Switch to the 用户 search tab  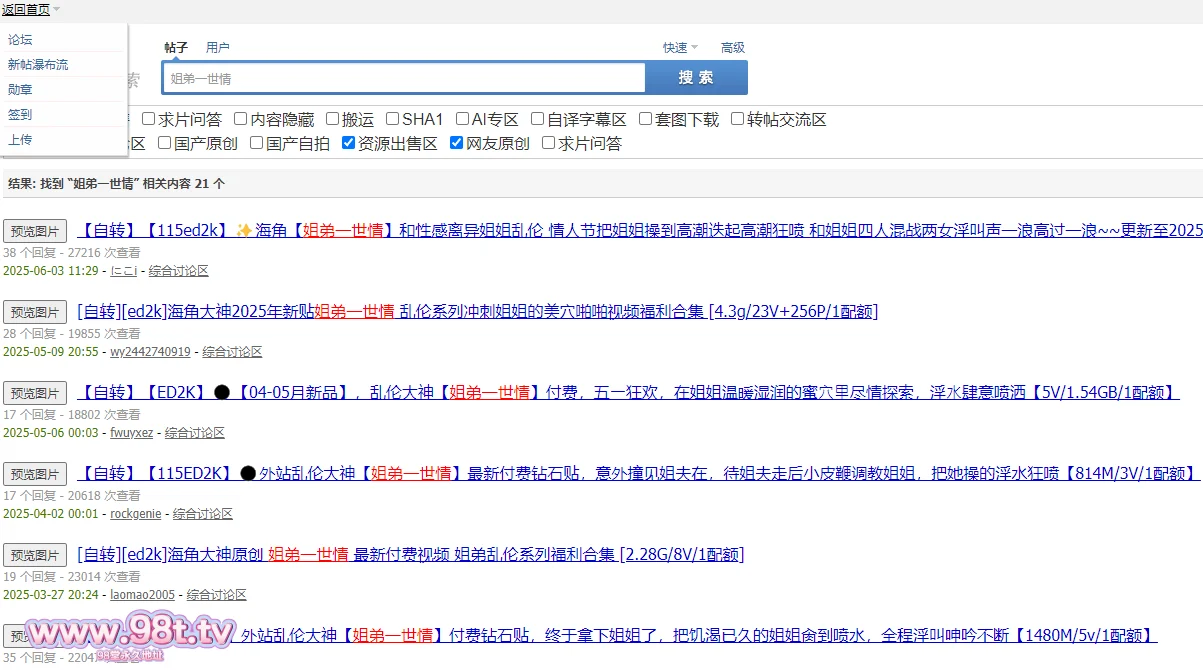point(217,47)
